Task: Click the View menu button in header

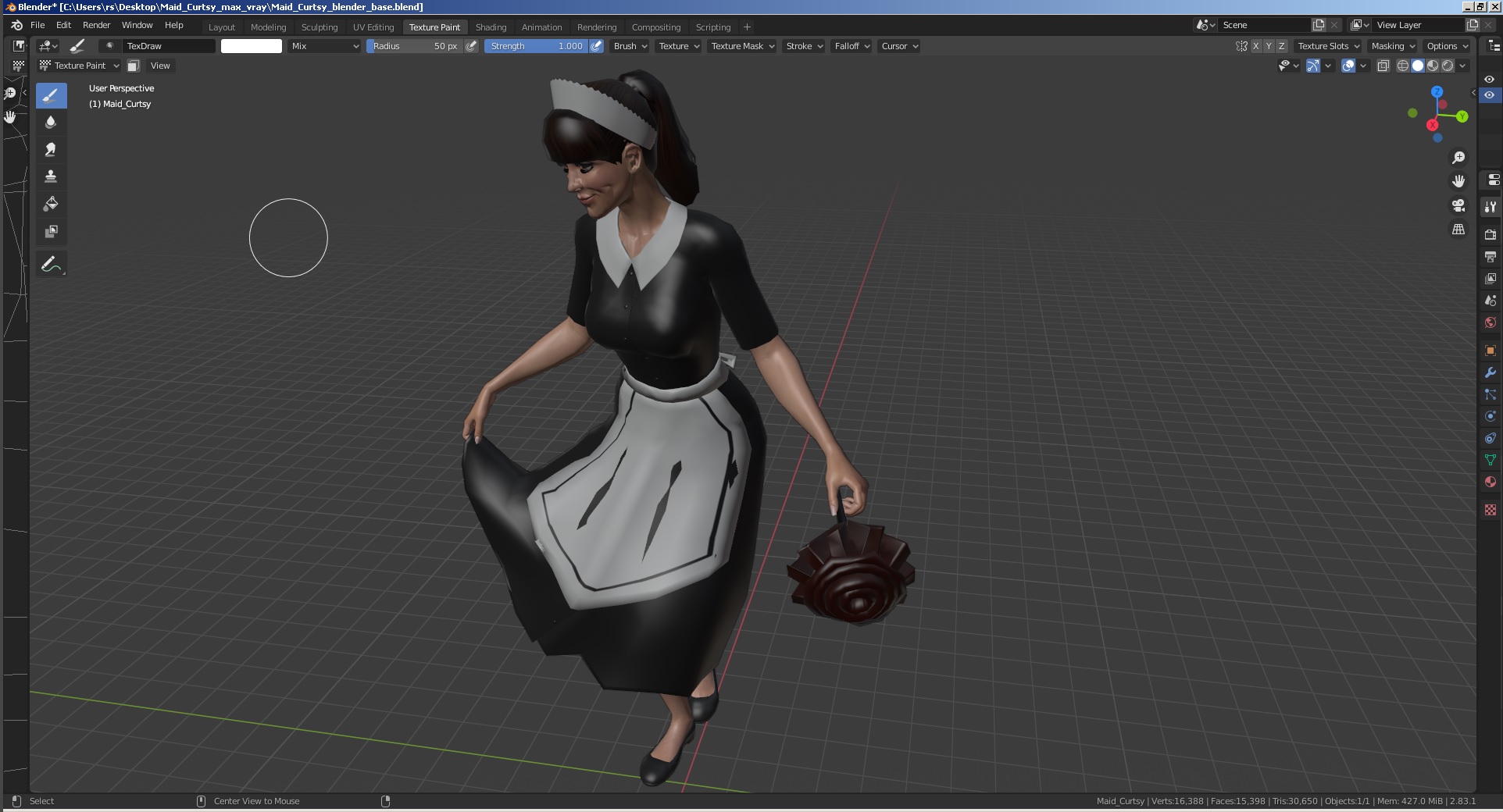Action: coord(160,66)
